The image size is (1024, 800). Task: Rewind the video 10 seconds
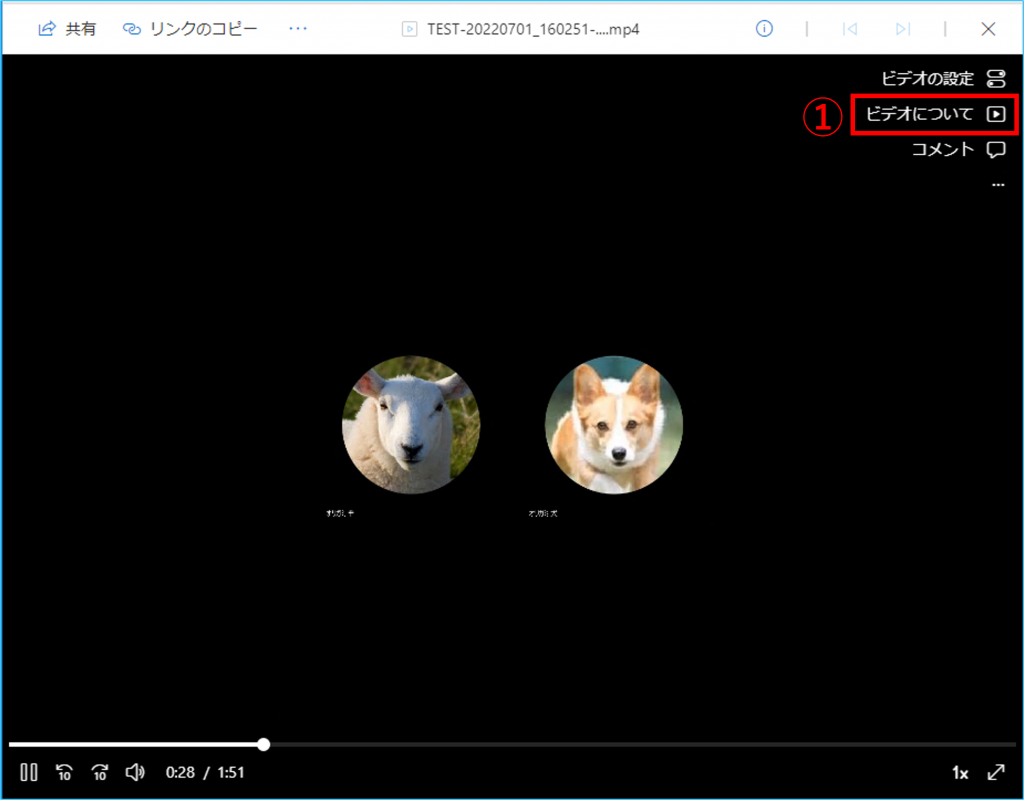click(64, 772)
